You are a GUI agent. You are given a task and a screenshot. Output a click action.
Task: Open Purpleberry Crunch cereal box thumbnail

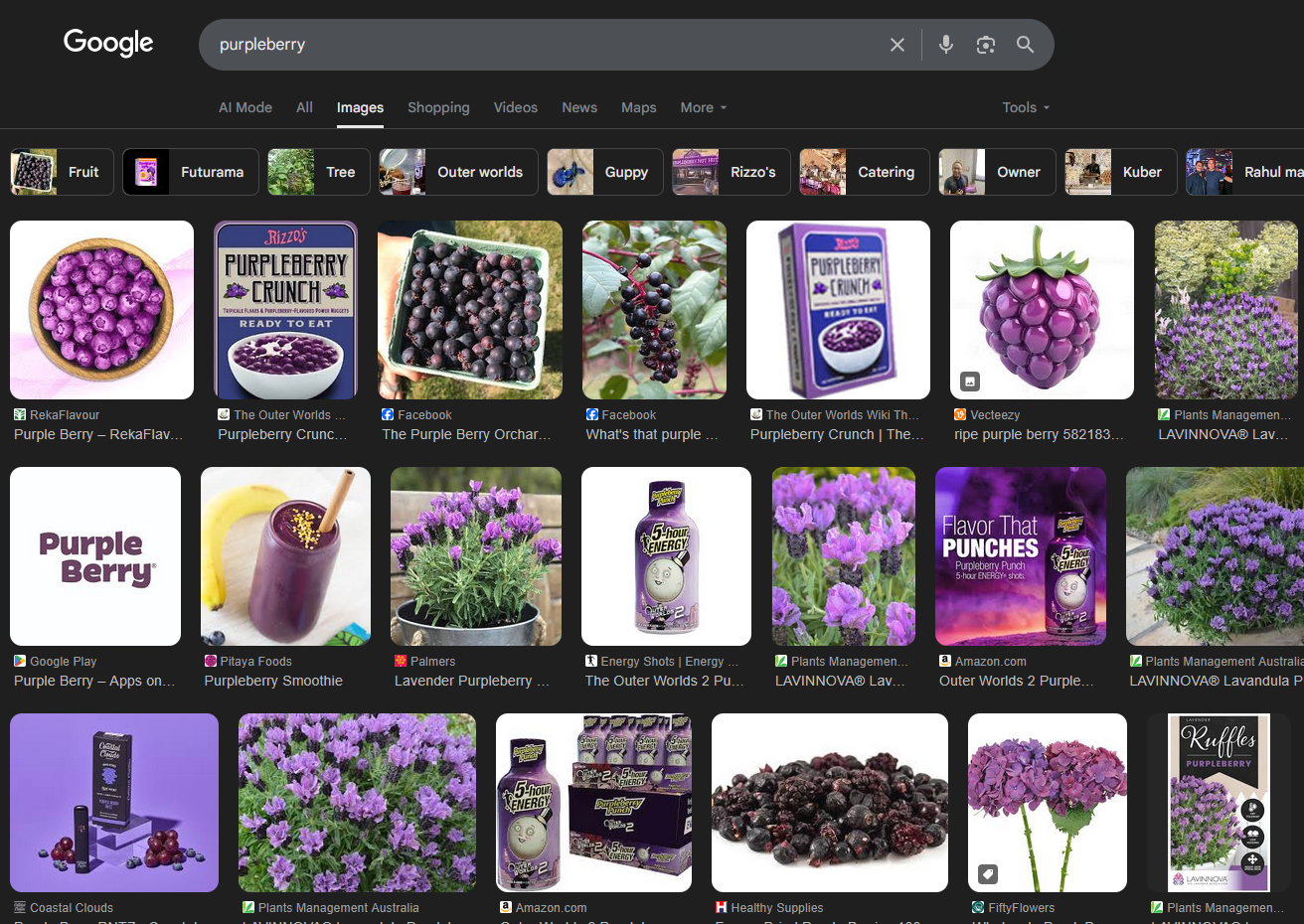pos(838,310)
